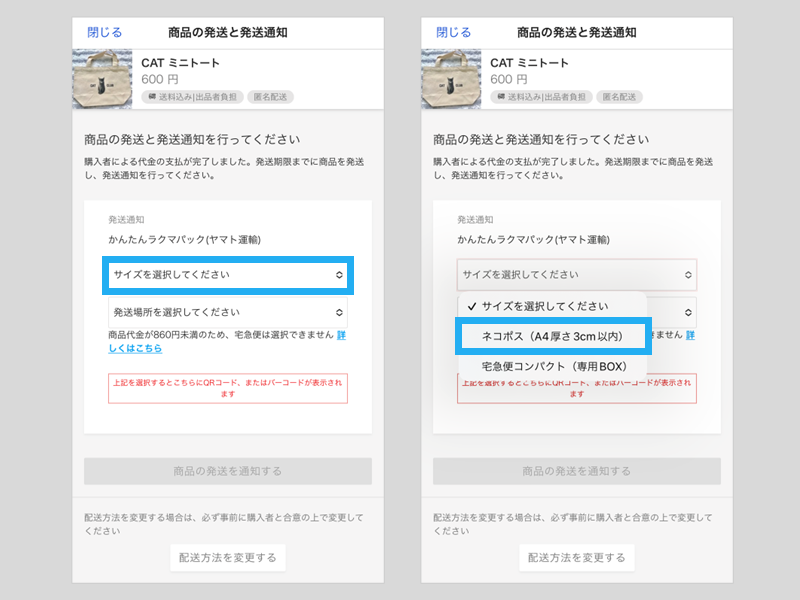This screenshot has height=600, width=800.
Task: Tap 閉じる in the left screen
Action: point(105,33)
